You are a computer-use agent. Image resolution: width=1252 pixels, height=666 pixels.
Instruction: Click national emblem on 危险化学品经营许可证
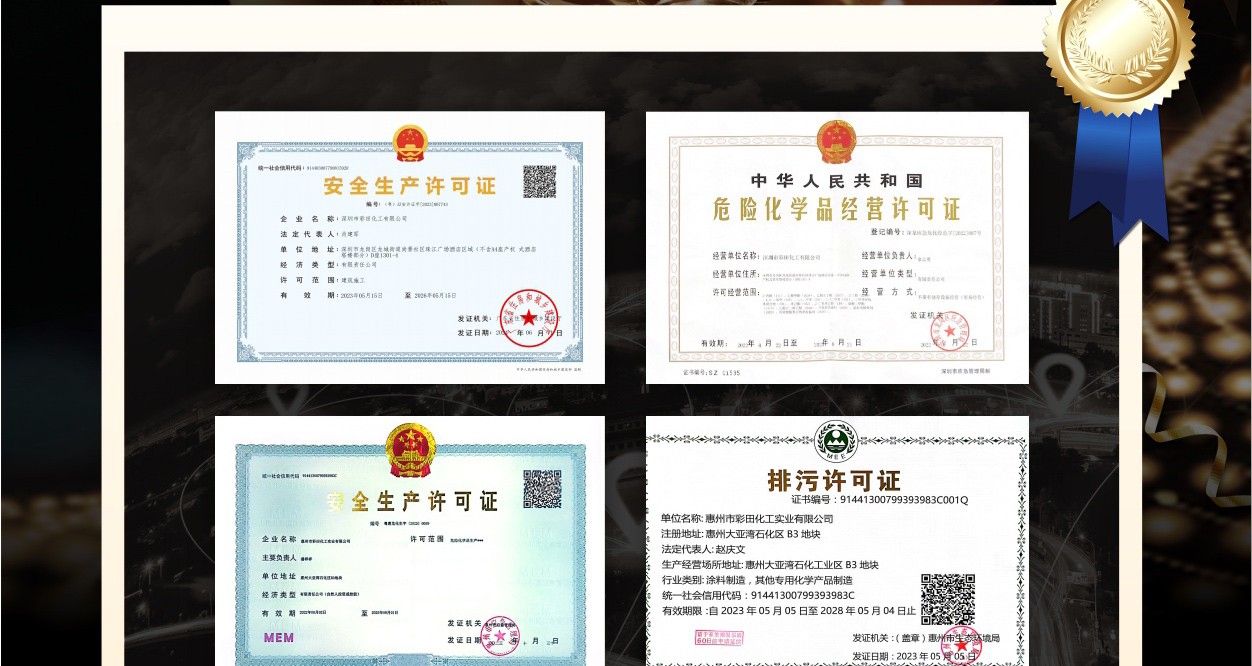836,142
